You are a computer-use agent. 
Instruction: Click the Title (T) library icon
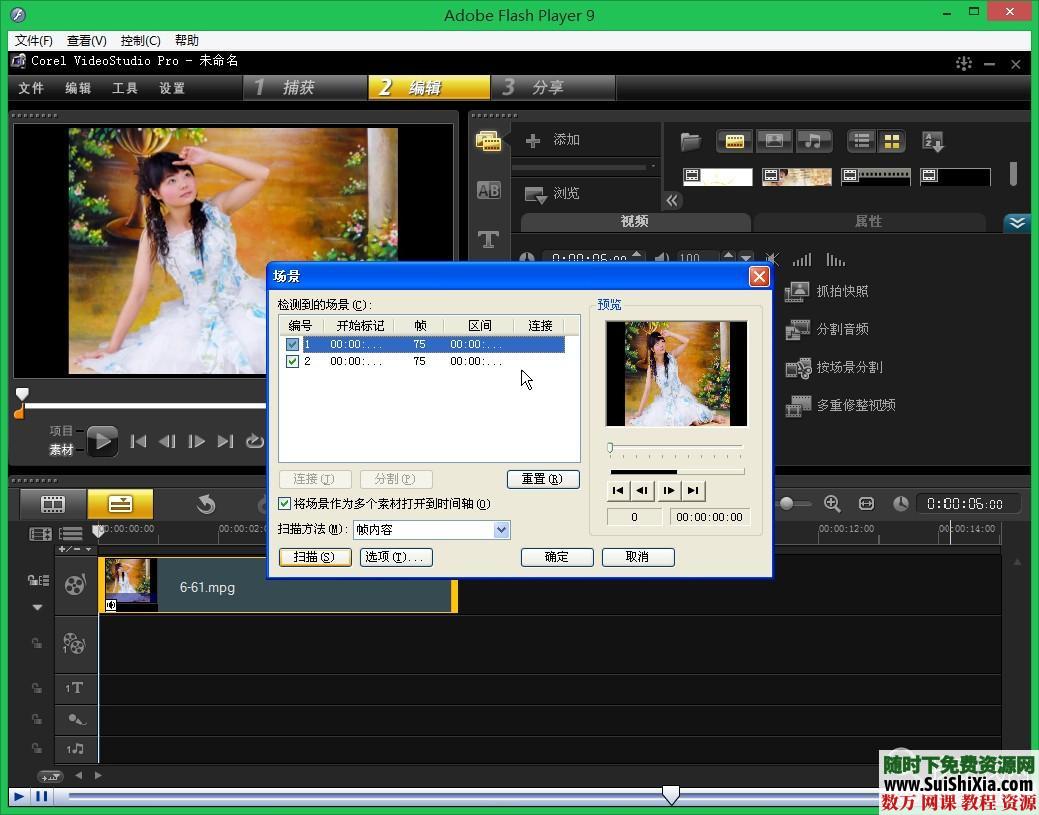[x=488, y=239]
